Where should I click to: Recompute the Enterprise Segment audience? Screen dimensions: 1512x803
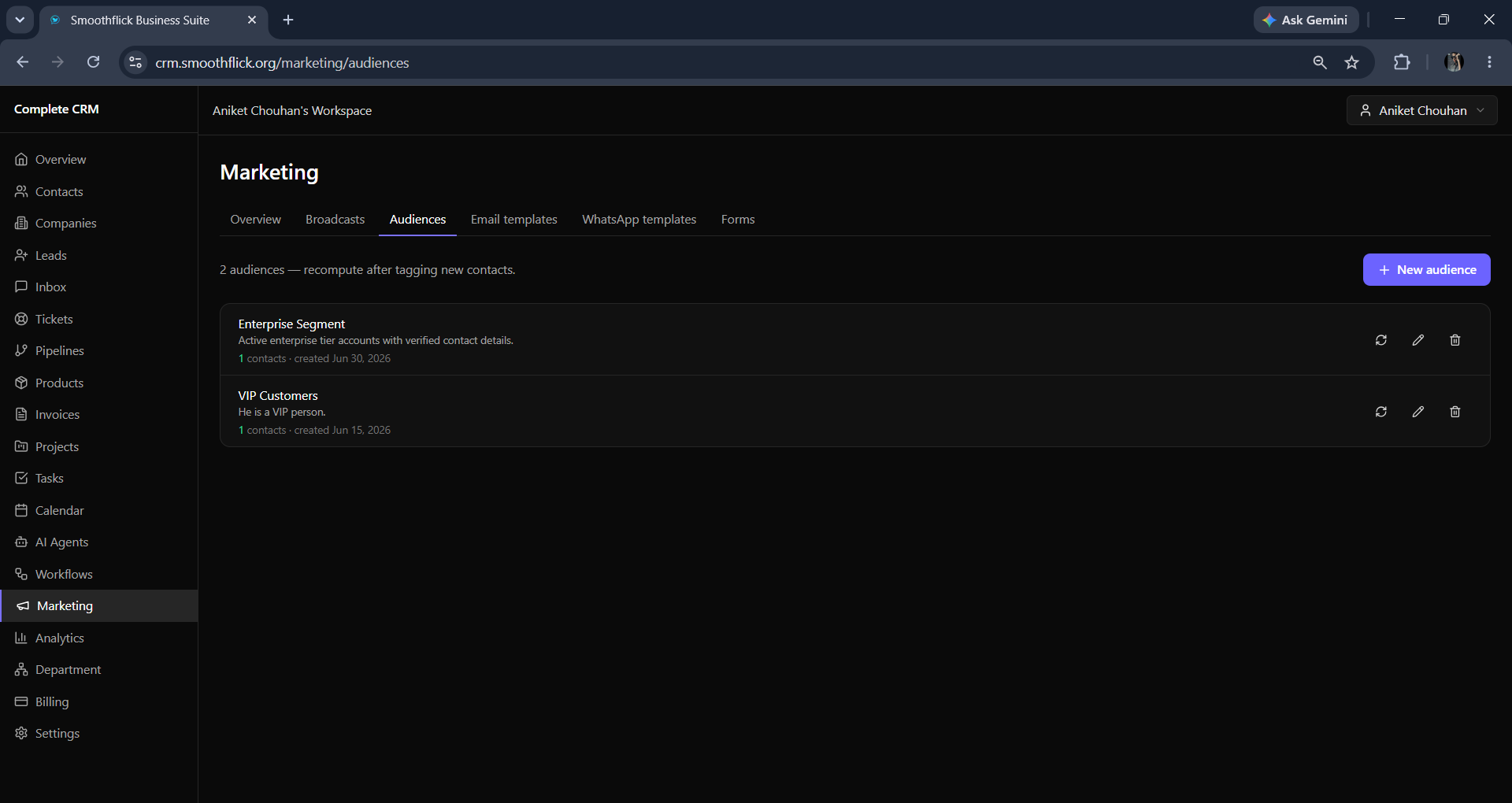[1381, 340]
